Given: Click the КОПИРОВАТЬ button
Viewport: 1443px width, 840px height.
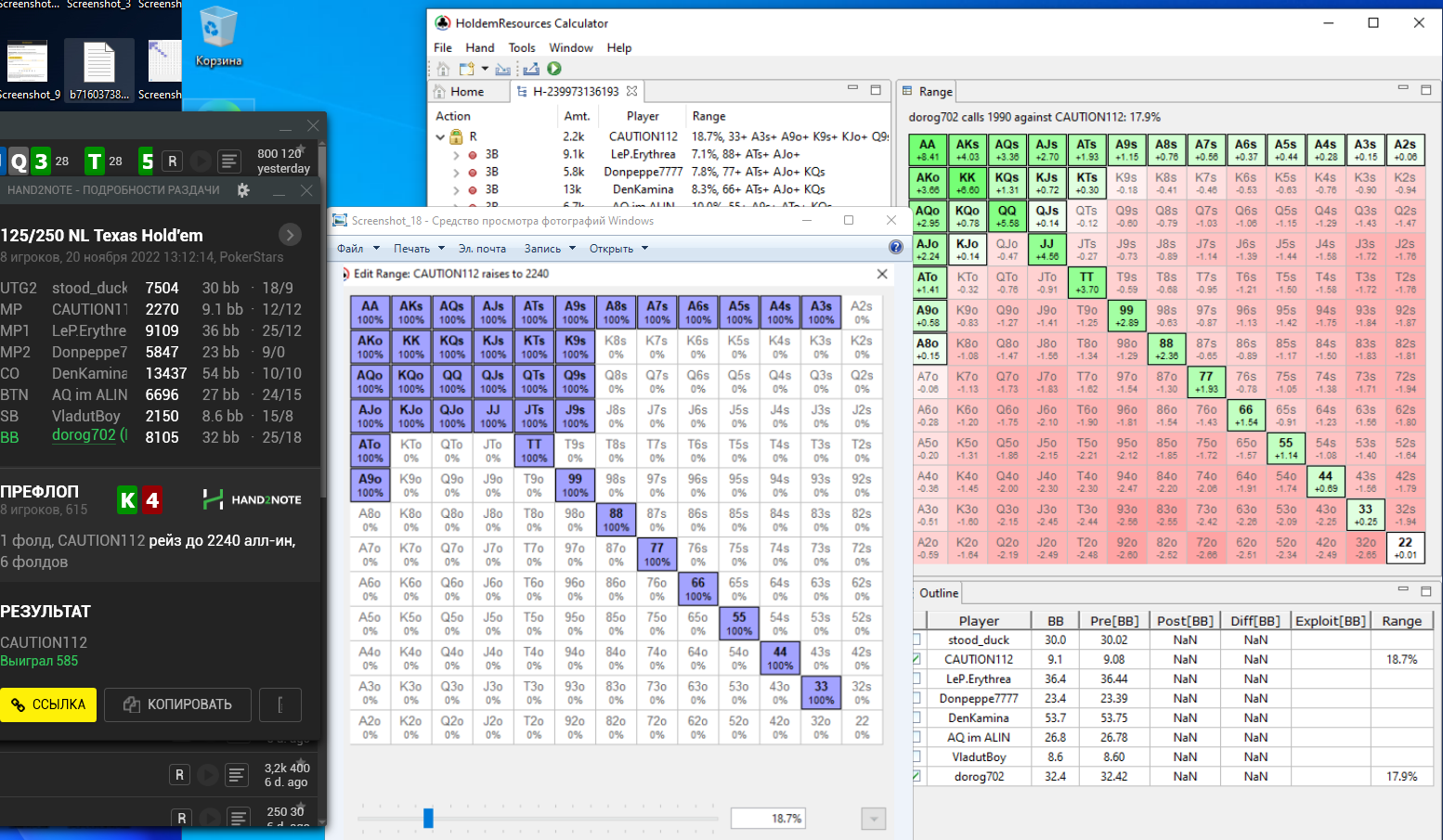Looking at the screenshot, I should pyautogui.click(x=178, y=704).
